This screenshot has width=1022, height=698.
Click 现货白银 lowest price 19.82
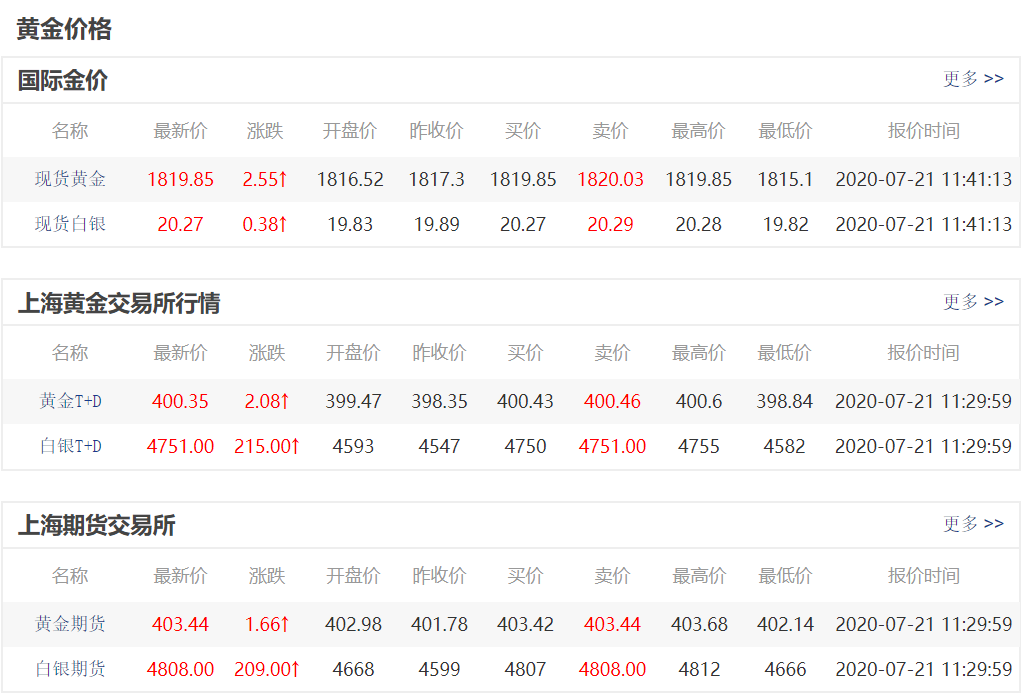[785, 224]
